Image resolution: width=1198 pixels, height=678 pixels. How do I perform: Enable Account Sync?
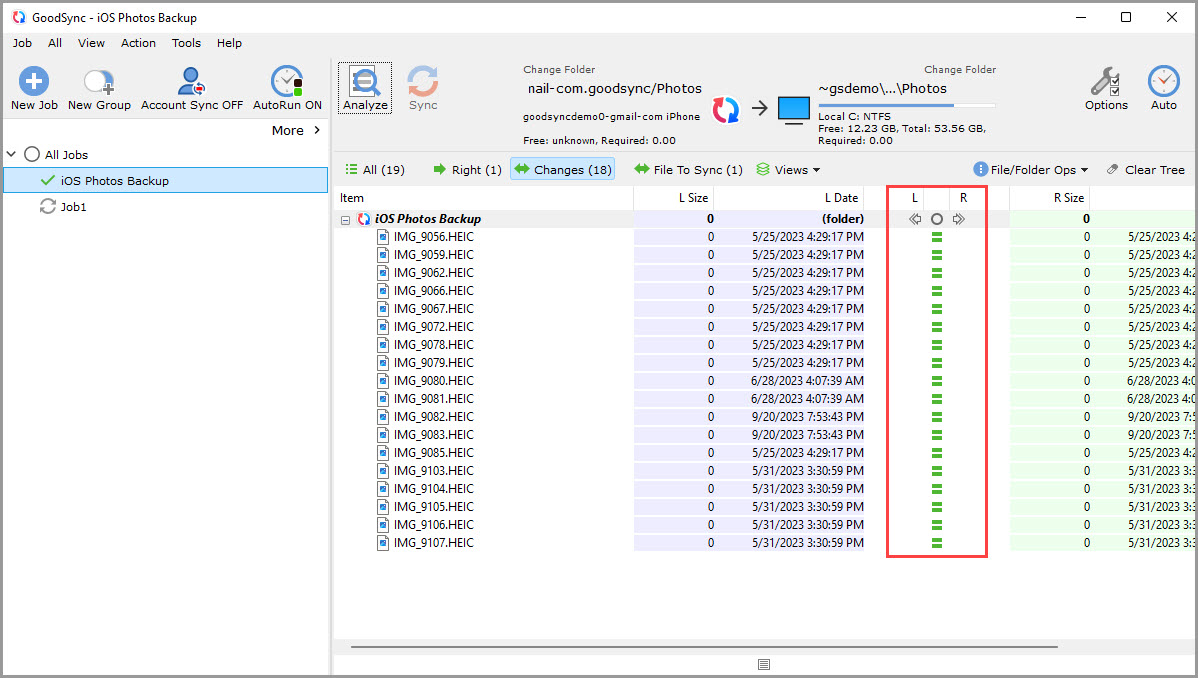190,87
